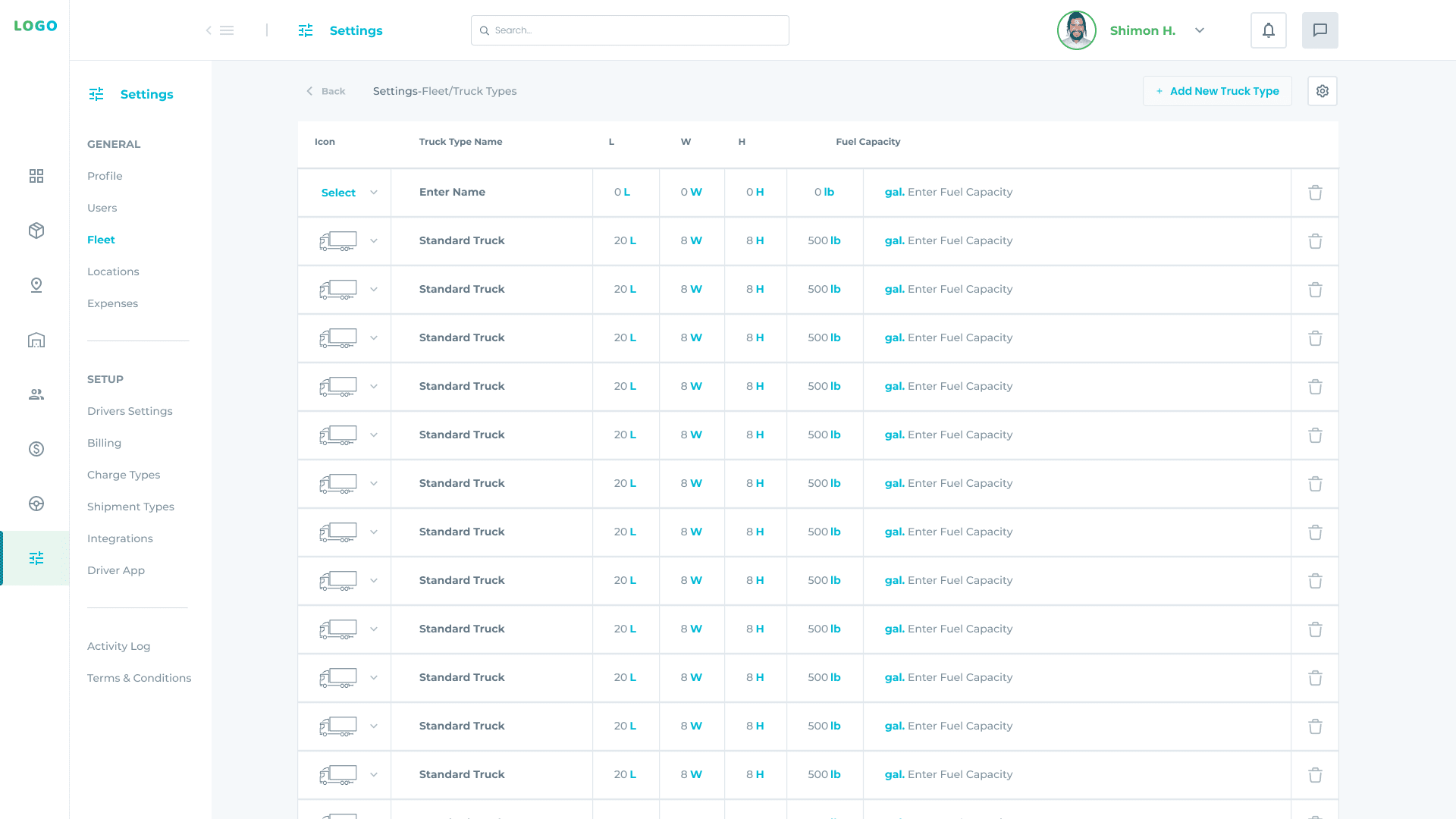Open the location pin icon in left rail
1456x819 pixels.
36,285
